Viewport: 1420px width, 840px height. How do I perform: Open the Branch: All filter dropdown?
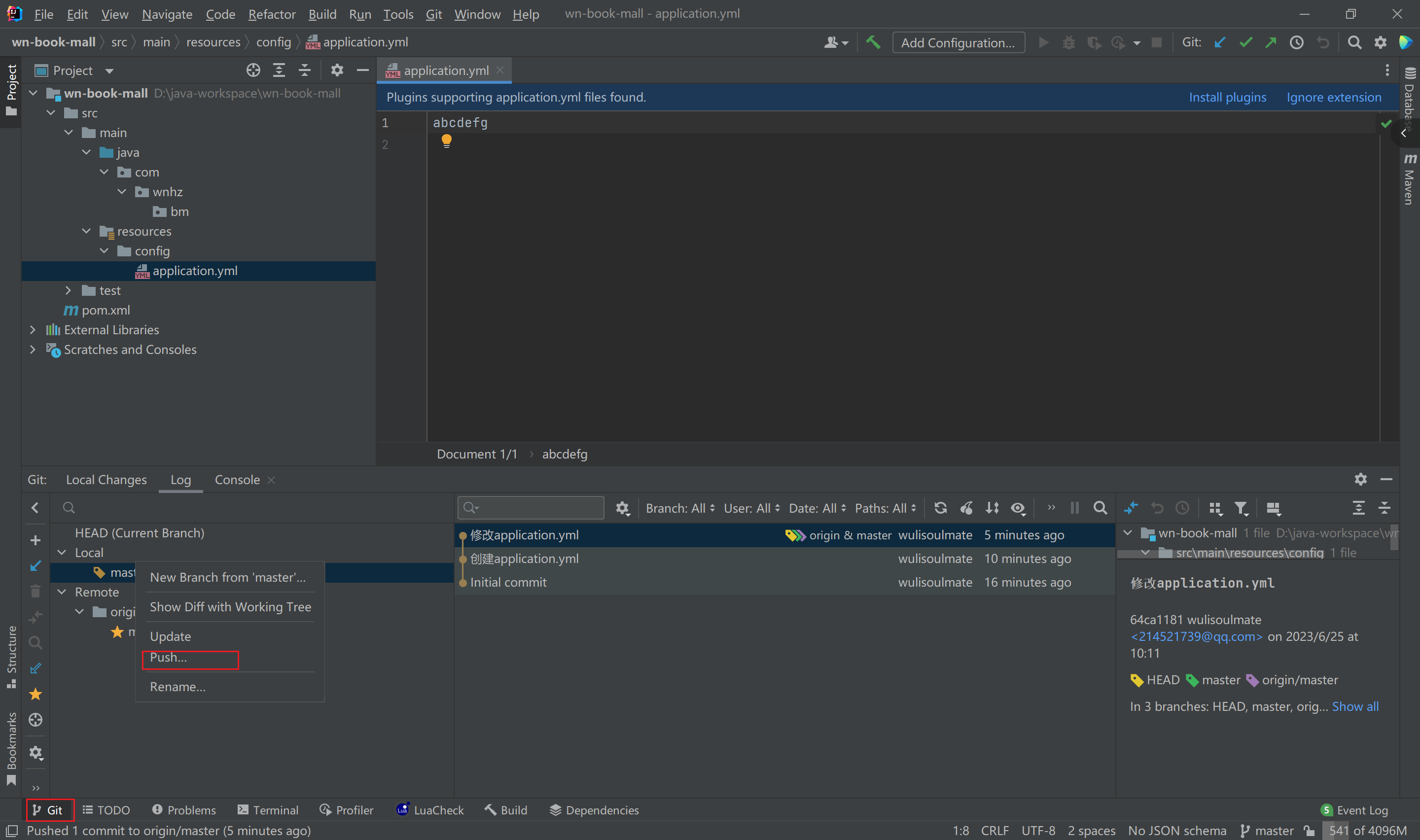point(680,508)
